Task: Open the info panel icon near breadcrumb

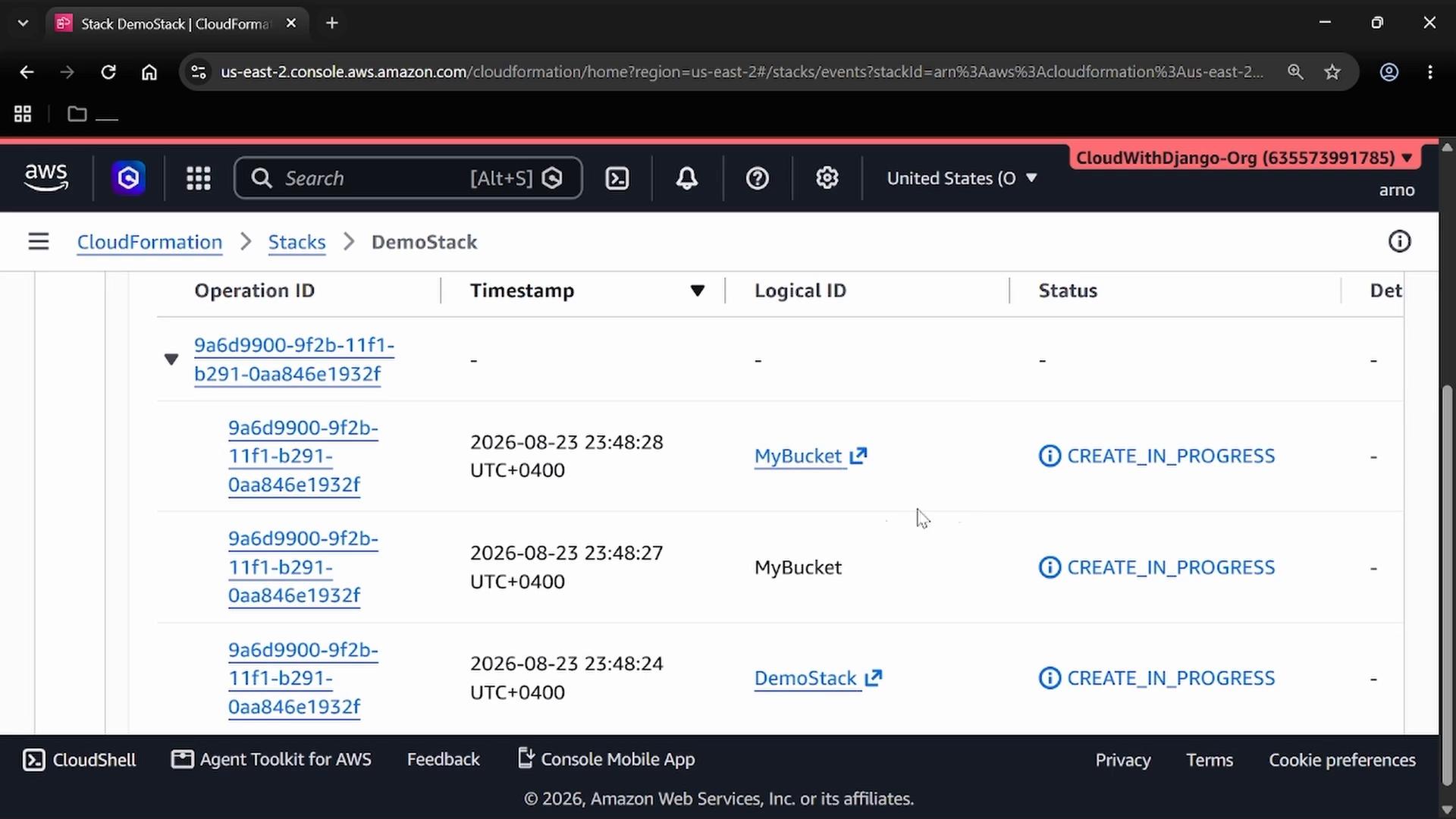Action: click(1400, 242)
